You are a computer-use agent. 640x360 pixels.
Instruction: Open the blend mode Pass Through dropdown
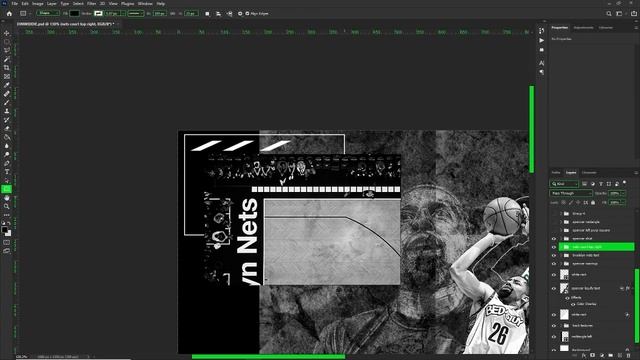click(571, 193)
